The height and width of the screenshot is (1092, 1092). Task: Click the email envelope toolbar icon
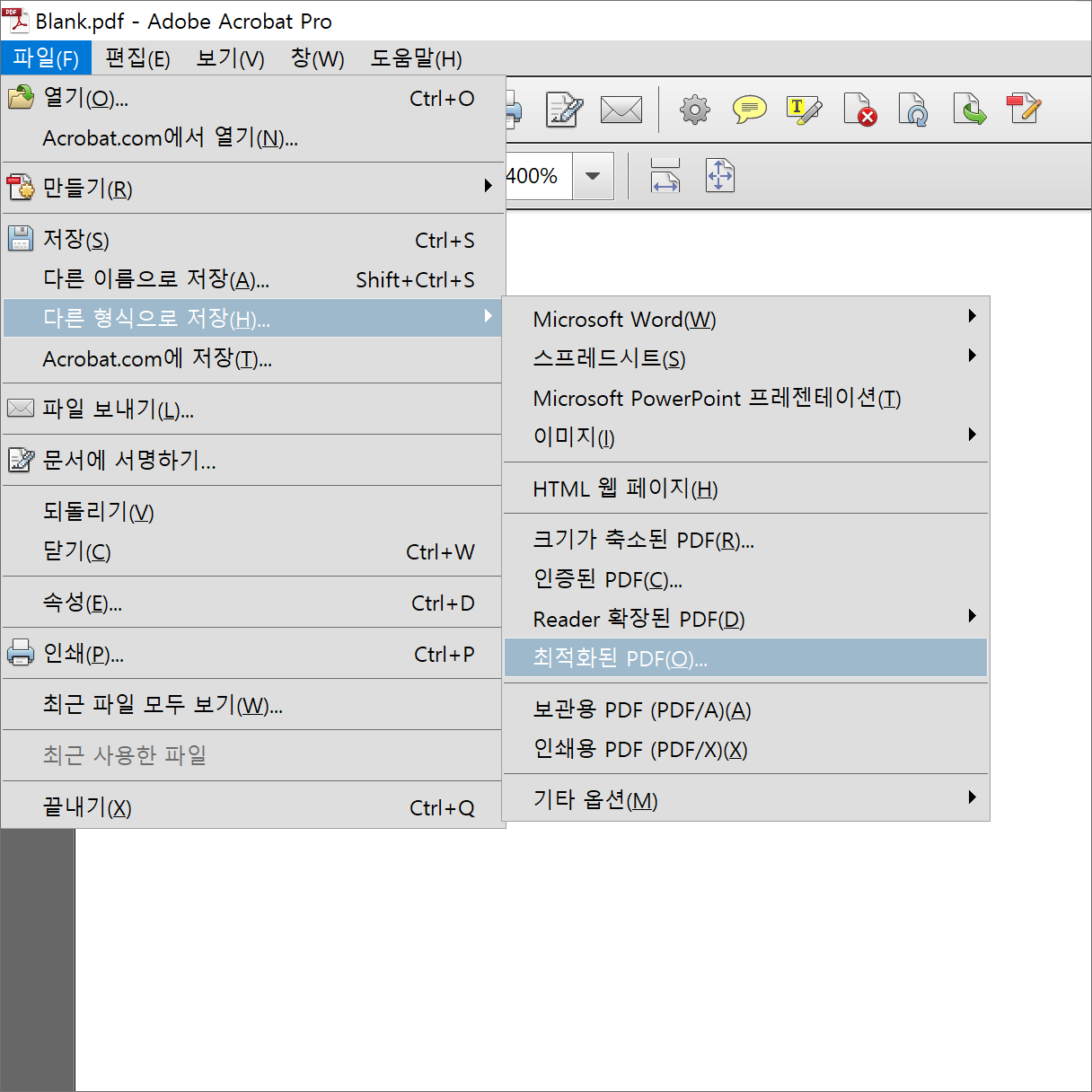point(621,110)
